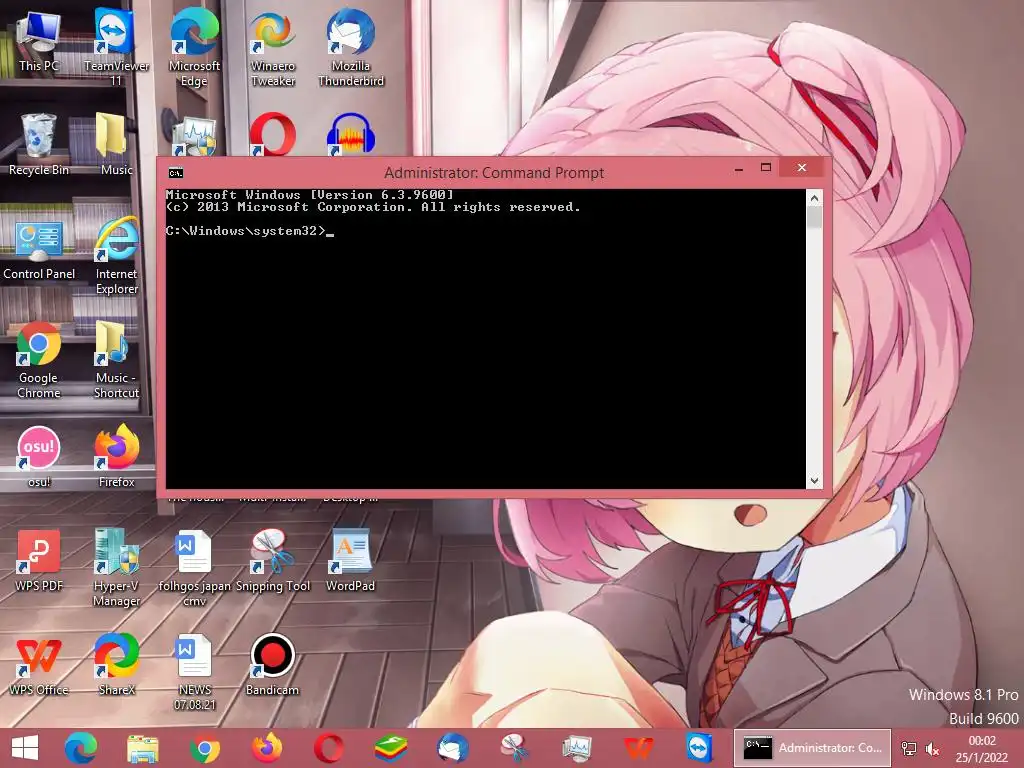The image size is (1024, 768).
Task: Click the Command Prompt scrollbar thumb
Action: point(814,217)
